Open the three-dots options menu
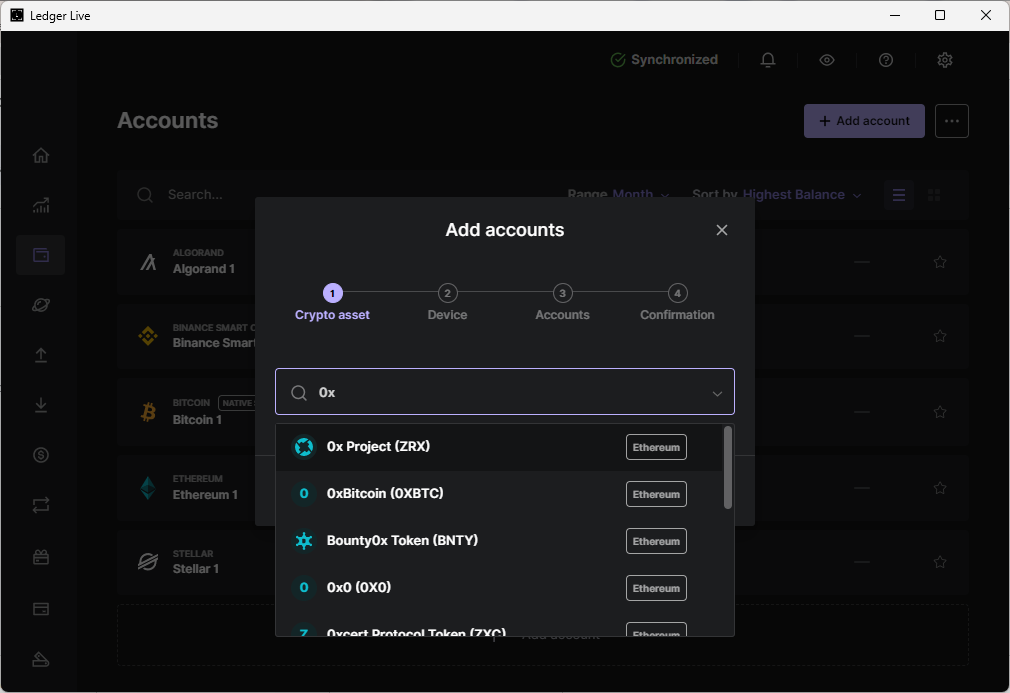1010x693 pixels. [952, 121]
